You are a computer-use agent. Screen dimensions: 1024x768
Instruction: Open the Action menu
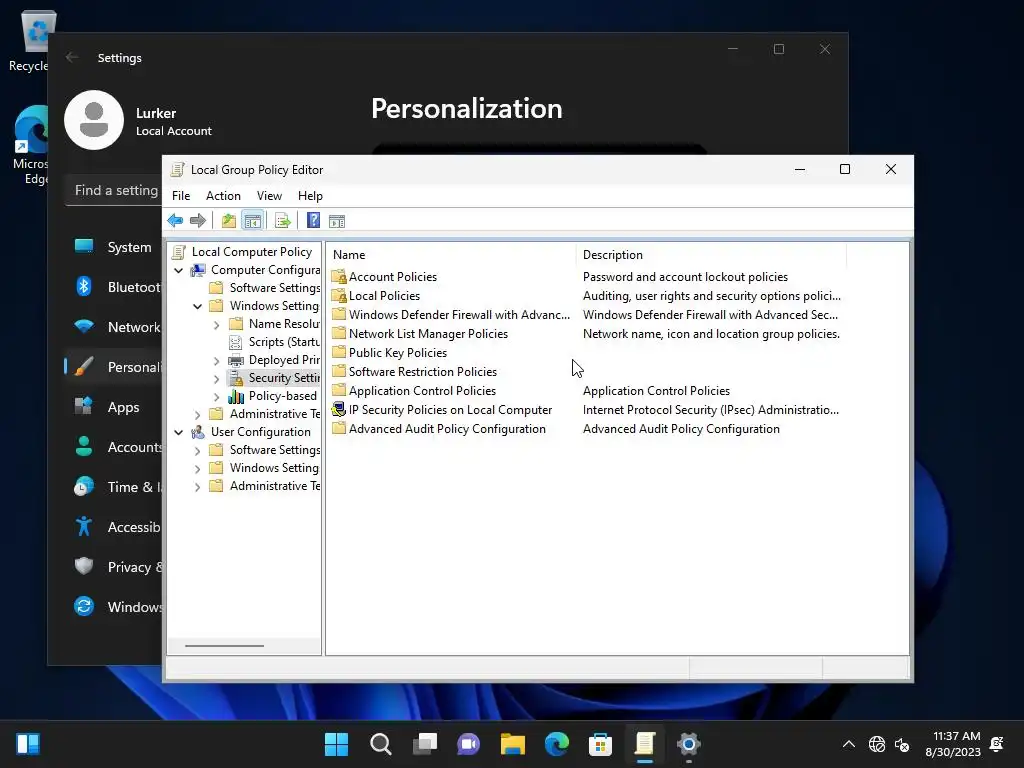pos(223,196)
